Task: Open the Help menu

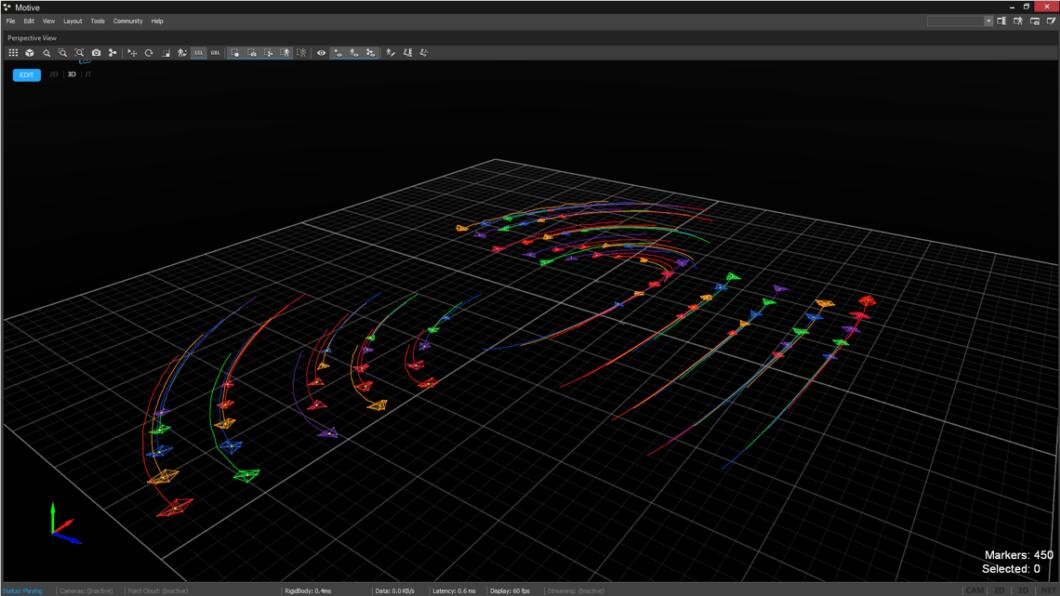Action: coord(157,21)
